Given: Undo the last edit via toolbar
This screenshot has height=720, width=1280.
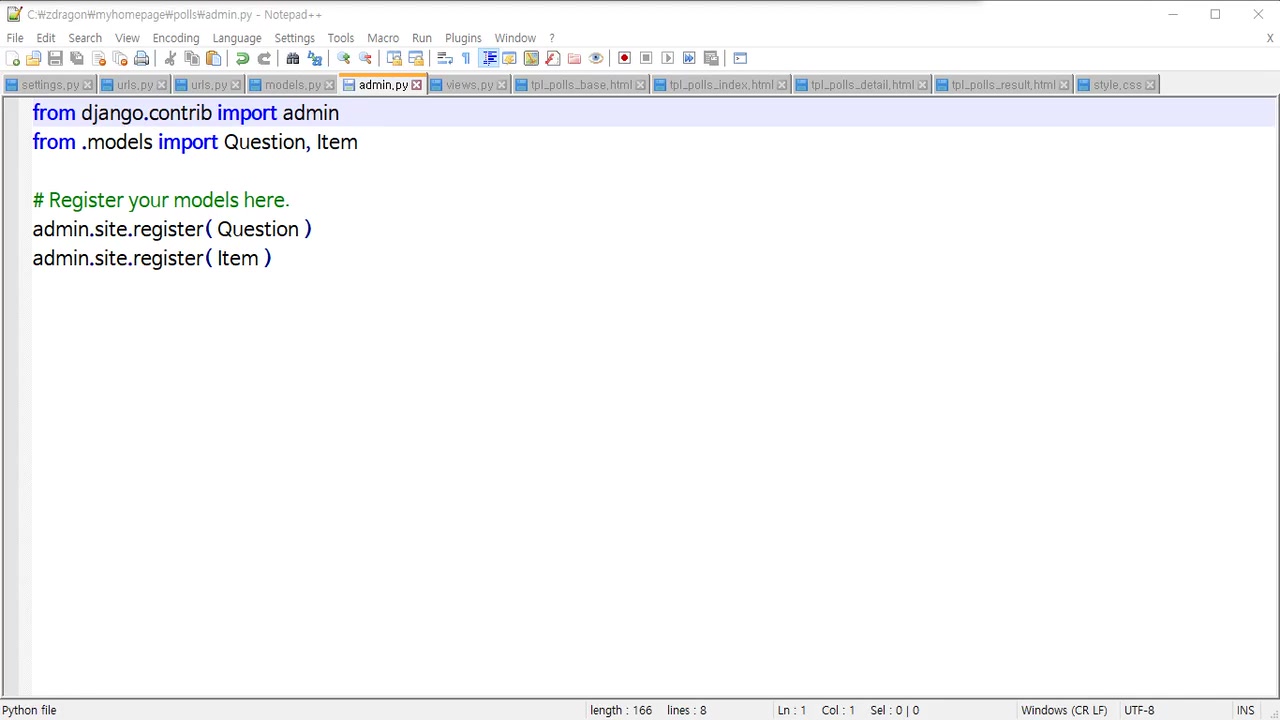Looking at the screenshot, I should (242, 58).
